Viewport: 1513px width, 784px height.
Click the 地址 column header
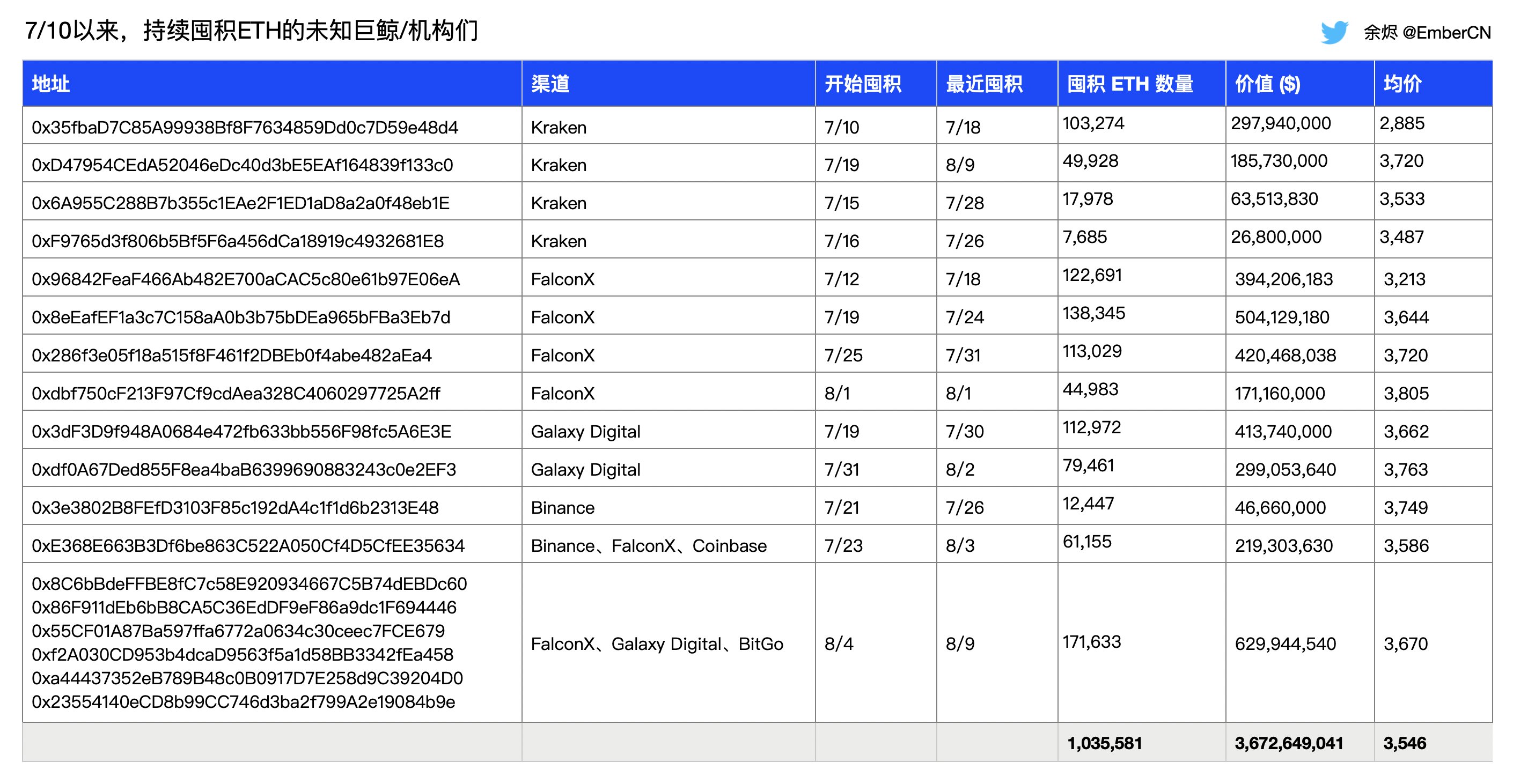click(51, 84)
